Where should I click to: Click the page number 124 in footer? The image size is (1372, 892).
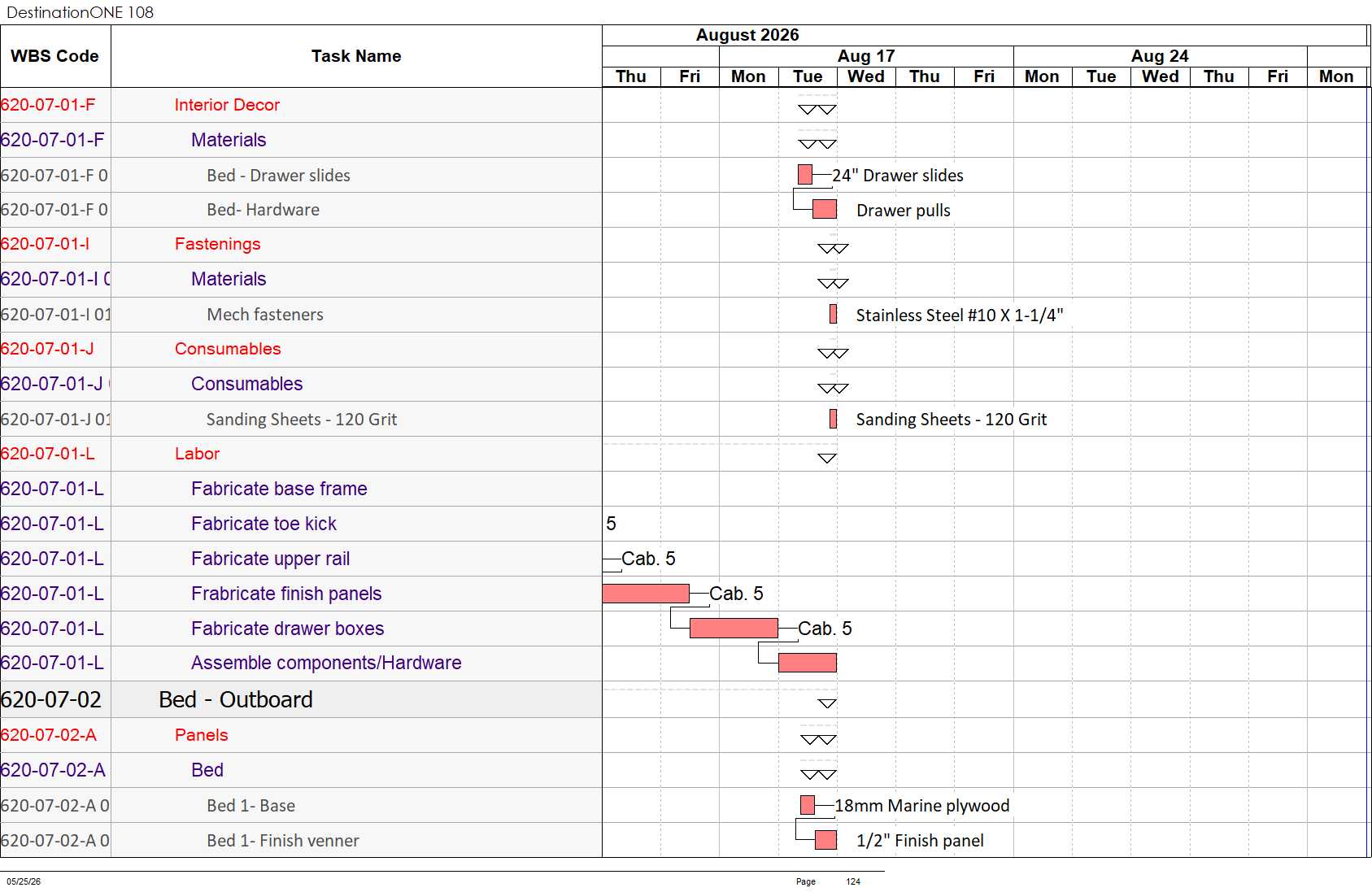click(x=853, y=881)
